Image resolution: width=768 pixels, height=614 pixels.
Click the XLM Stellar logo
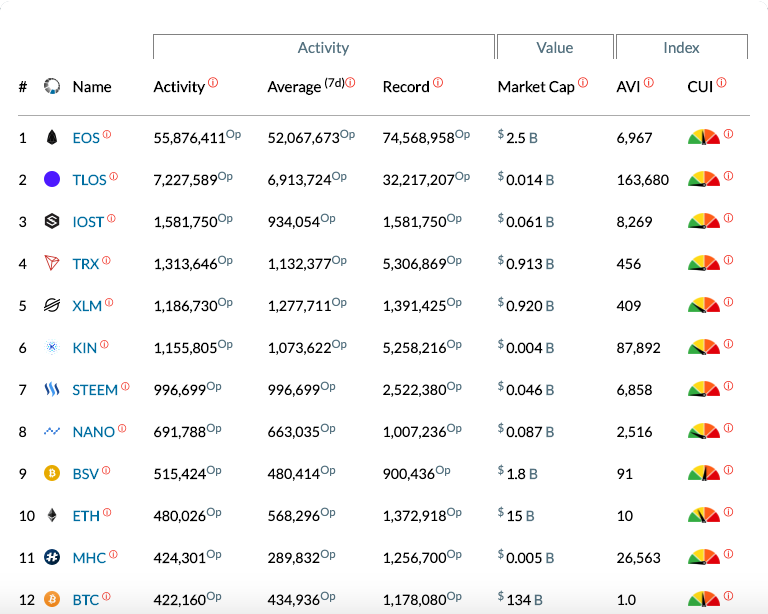(52, 306)
